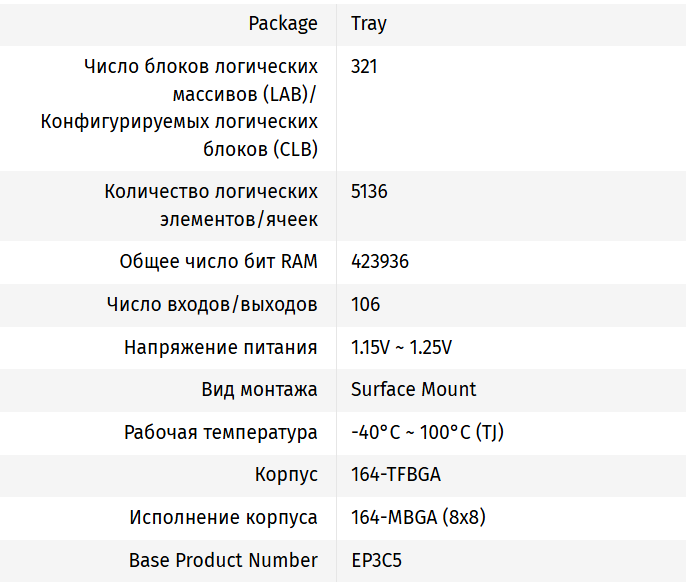Viewport: 686px width, 586px height.
Task: Click the "Вид монтажа" label
Action: pos(259,389)
